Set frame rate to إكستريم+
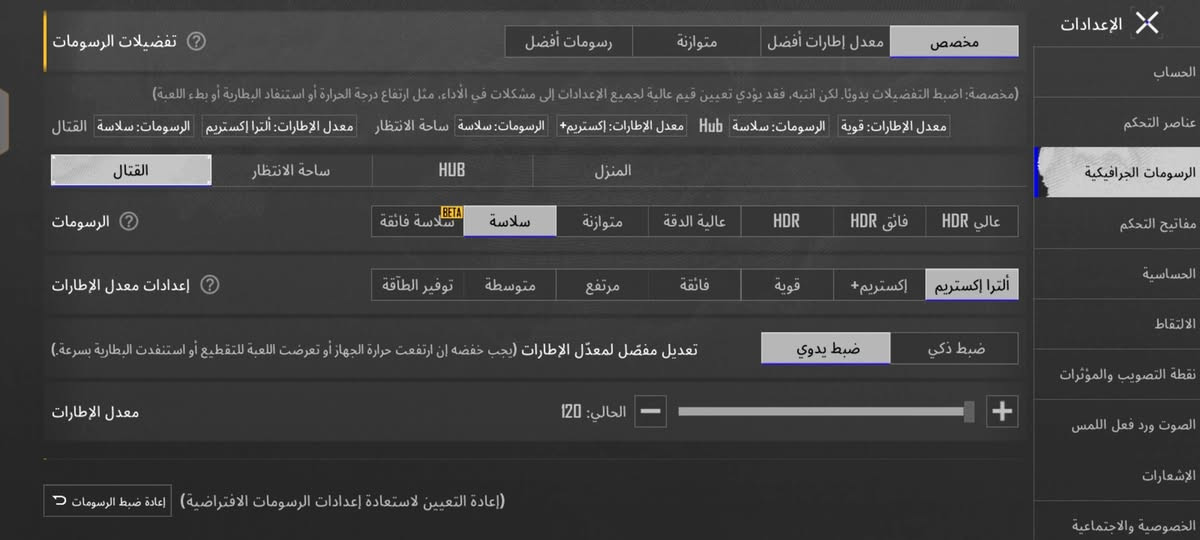 click(879, 285)
